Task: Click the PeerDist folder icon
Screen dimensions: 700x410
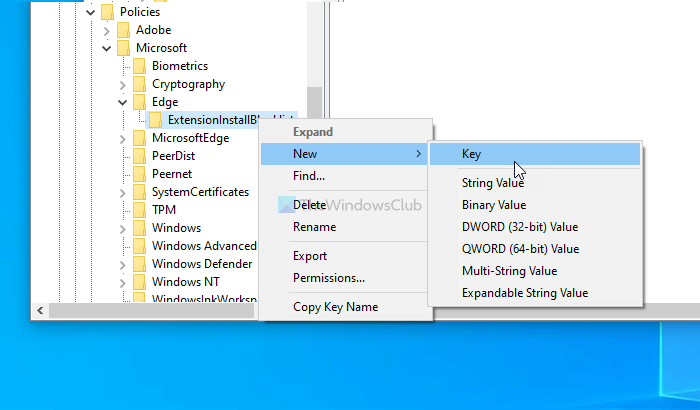Action: click(140, 156)
